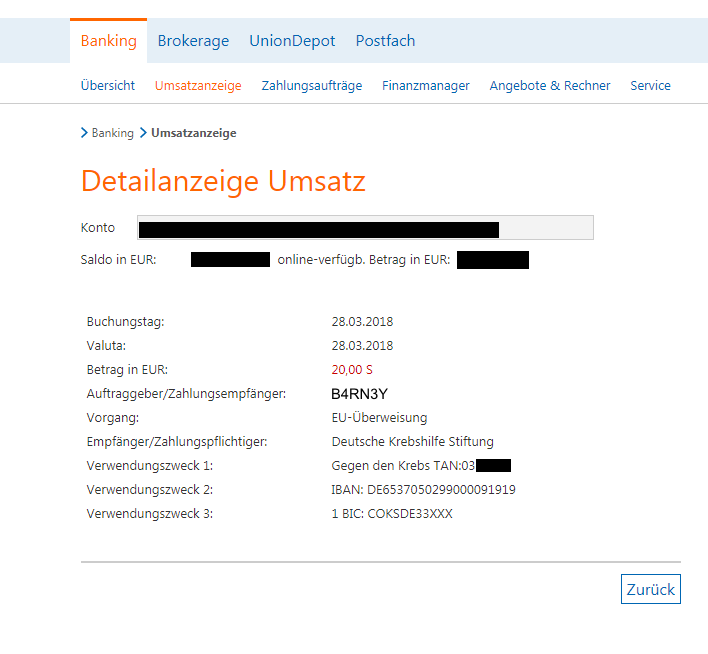Click the chevron before Umsatzanzeige breadcrumb

[143, 133]
